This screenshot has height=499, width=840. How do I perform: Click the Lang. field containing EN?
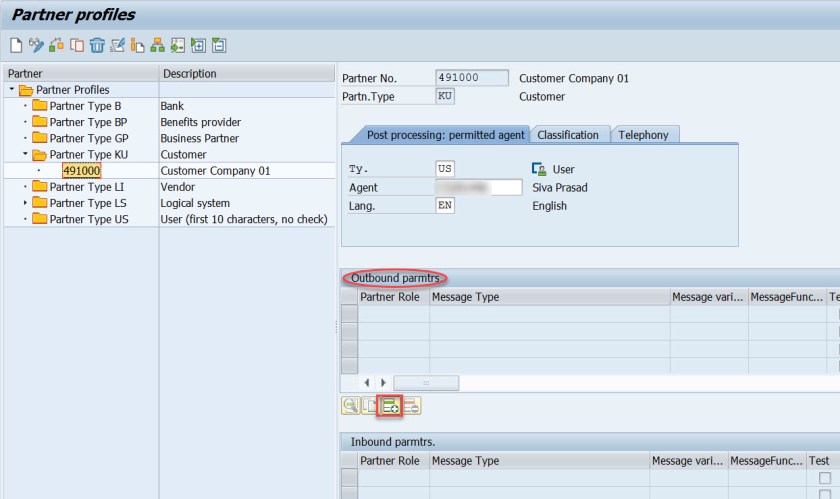point(445,206)
